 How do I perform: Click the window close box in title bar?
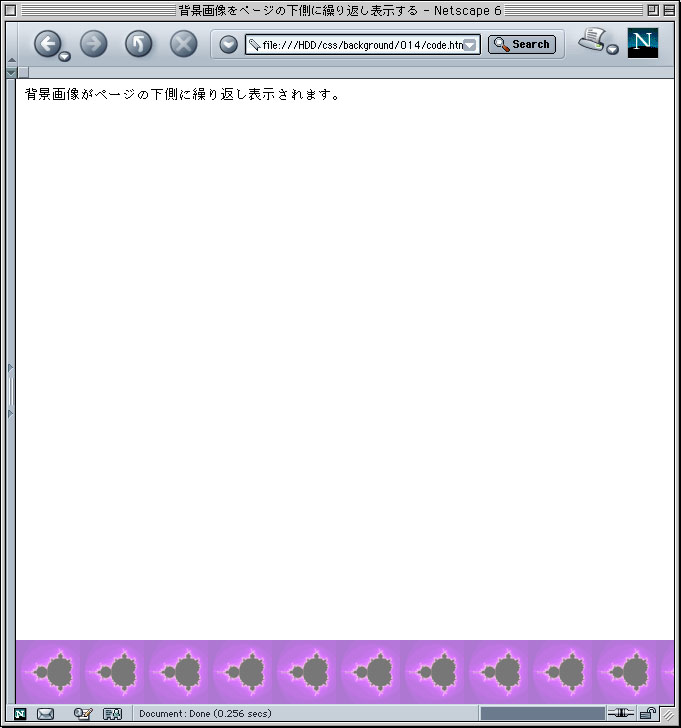tap(10, 10)
